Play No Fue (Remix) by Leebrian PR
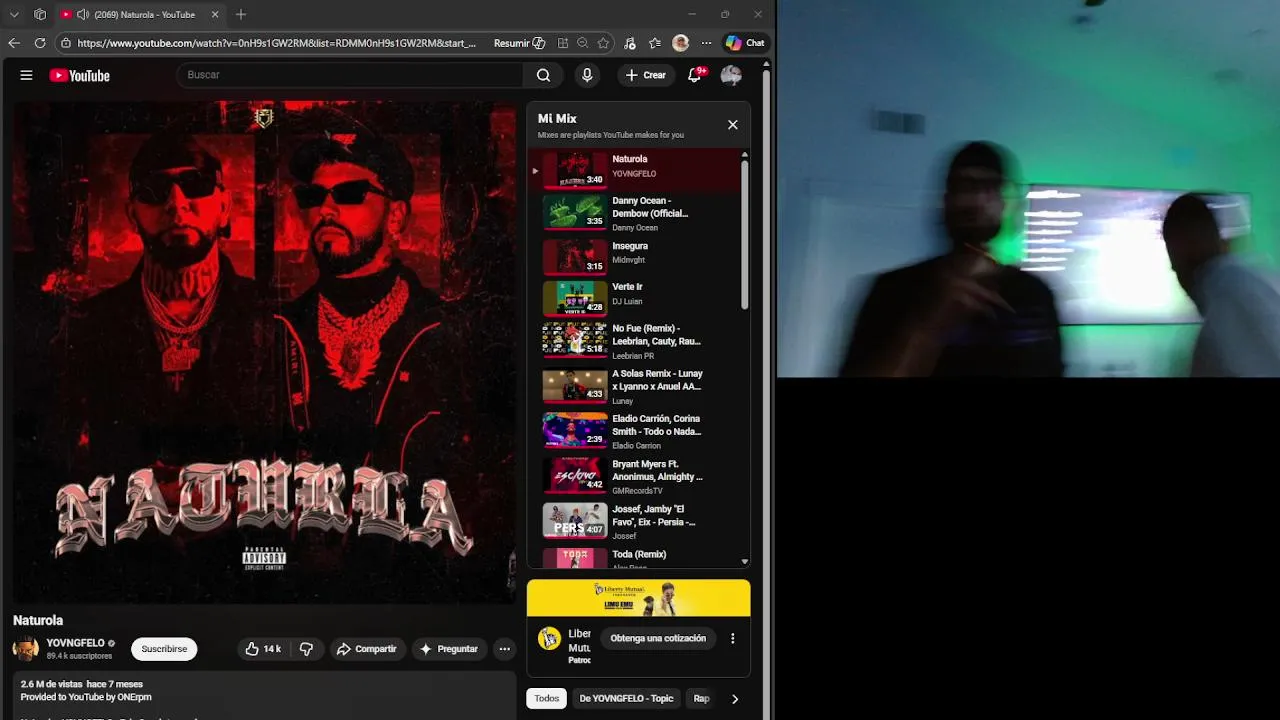Viewport: 1280px width, 720px height. [635, 341]
